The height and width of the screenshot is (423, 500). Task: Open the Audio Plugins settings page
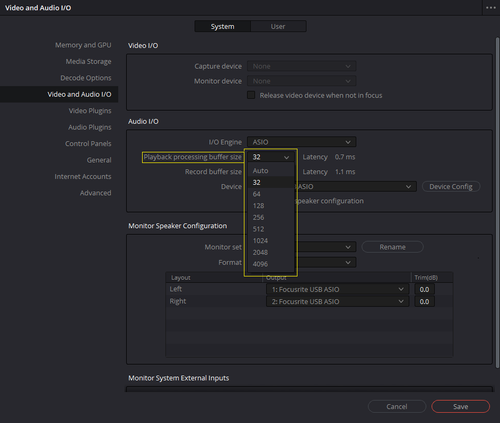pos(90,127)
